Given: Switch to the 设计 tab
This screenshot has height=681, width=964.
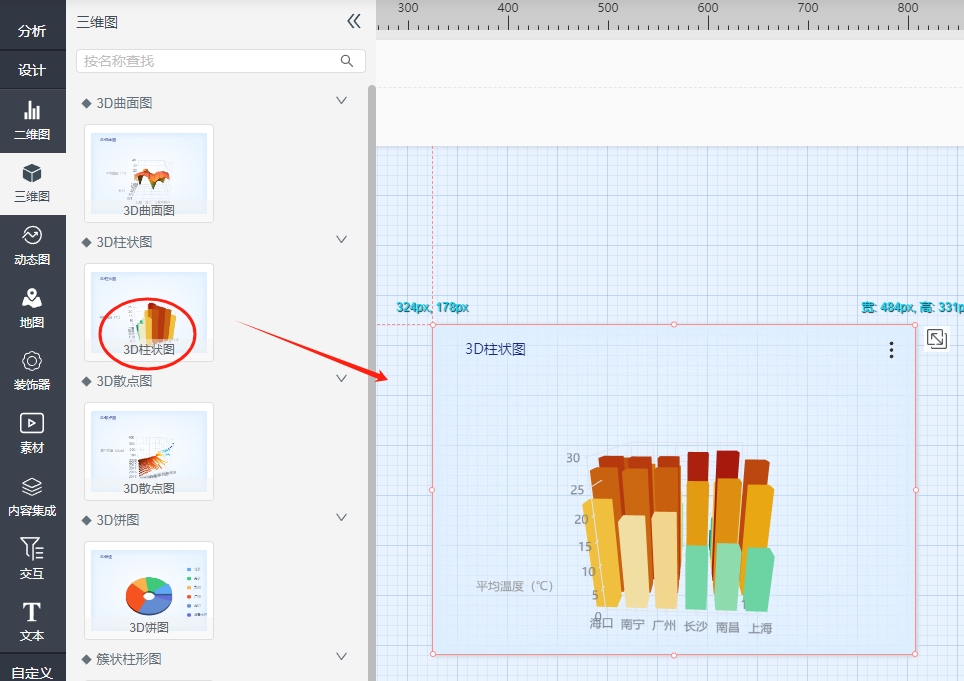Looking at the screenshot, I should (x=32, y=70).
